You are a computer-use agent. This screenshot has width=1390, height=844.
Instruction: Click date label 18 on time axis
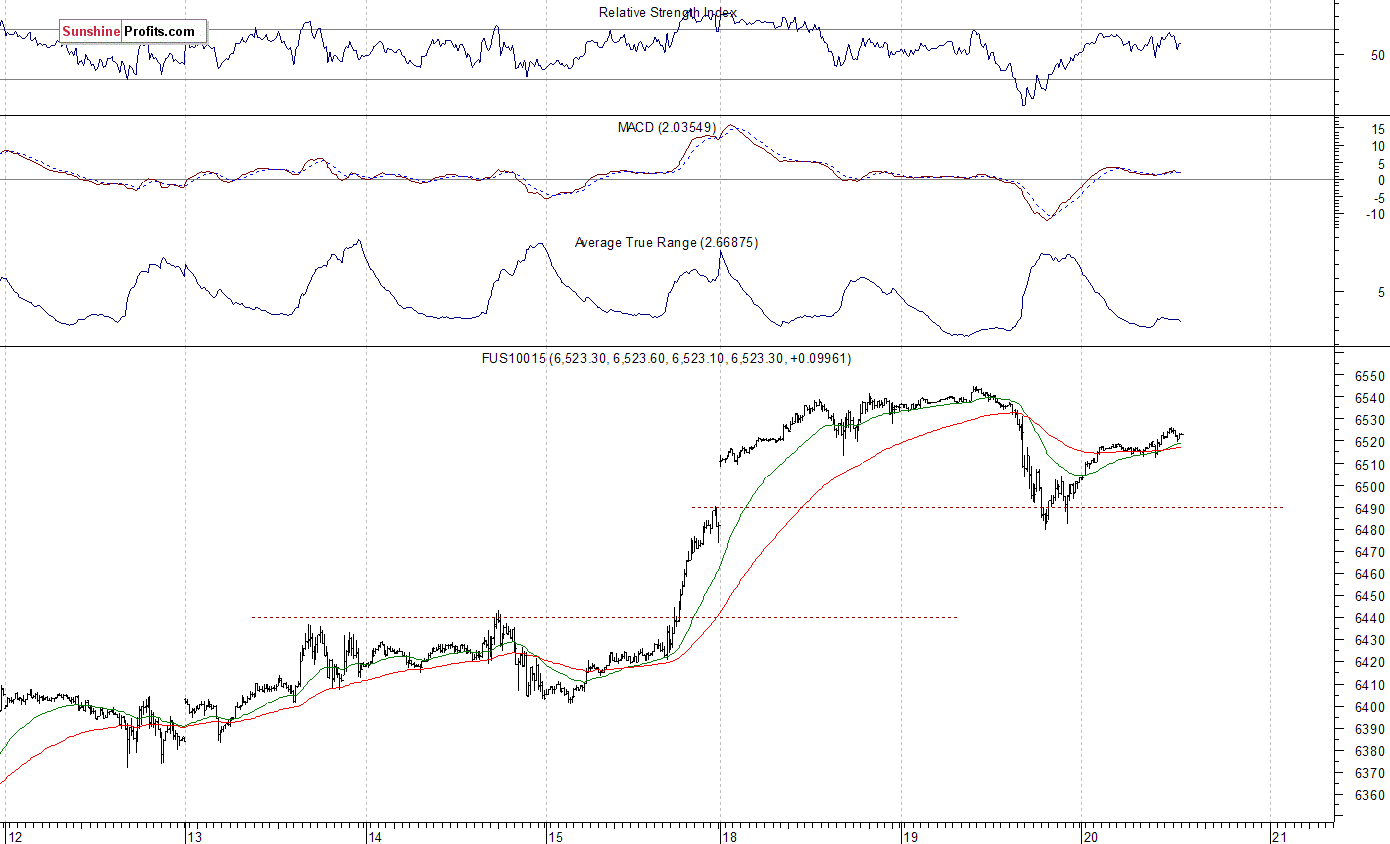click(729, 836)
